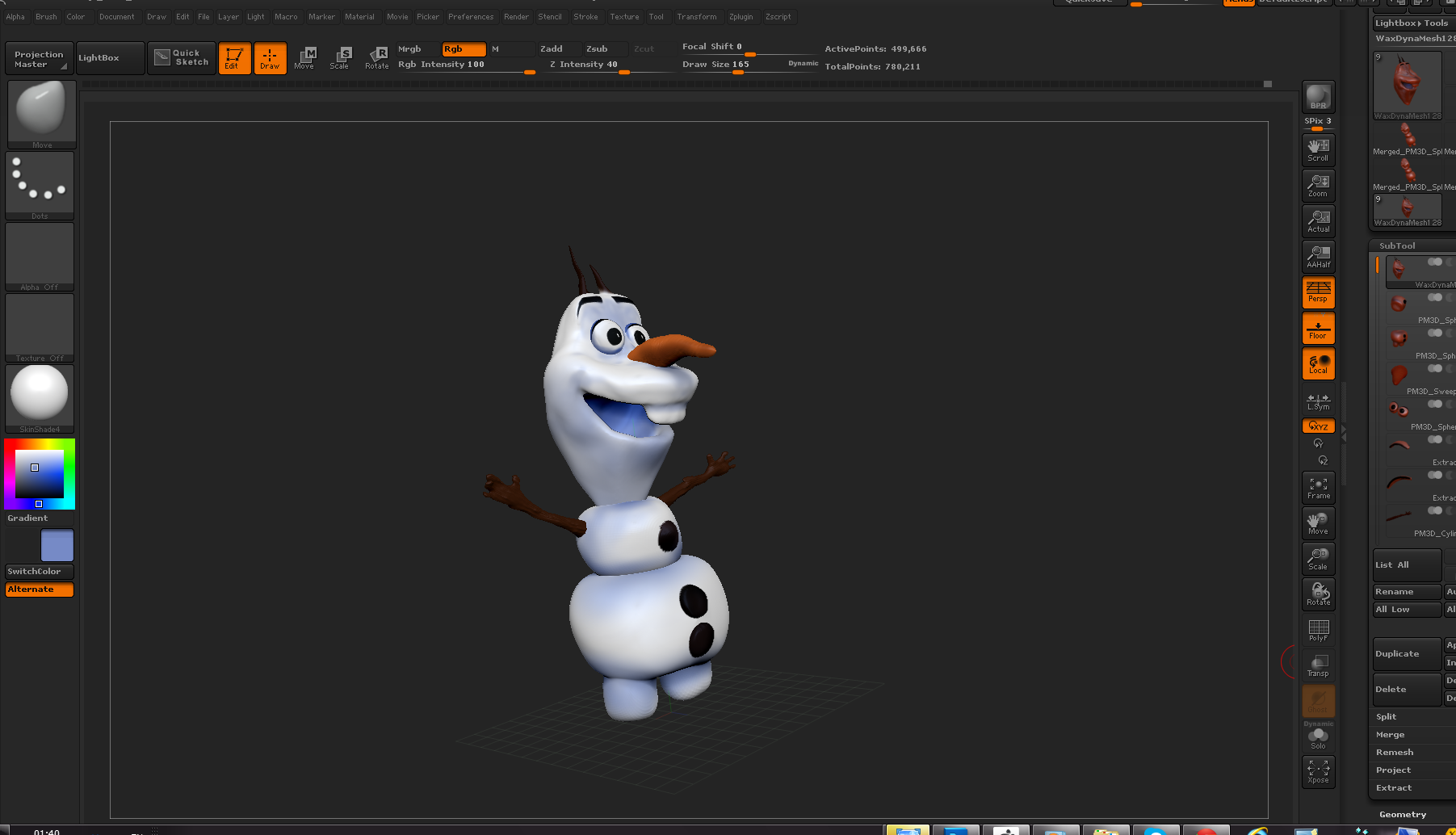Toggle the Floor grid button
This screenshot has width=1456, height=835.
click(x=1318, y=328)
